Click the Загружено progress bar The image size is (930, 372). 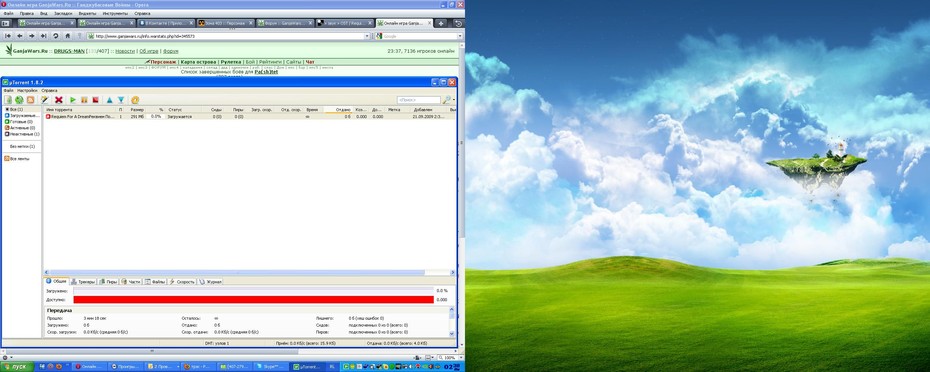(x=253, y=291)
